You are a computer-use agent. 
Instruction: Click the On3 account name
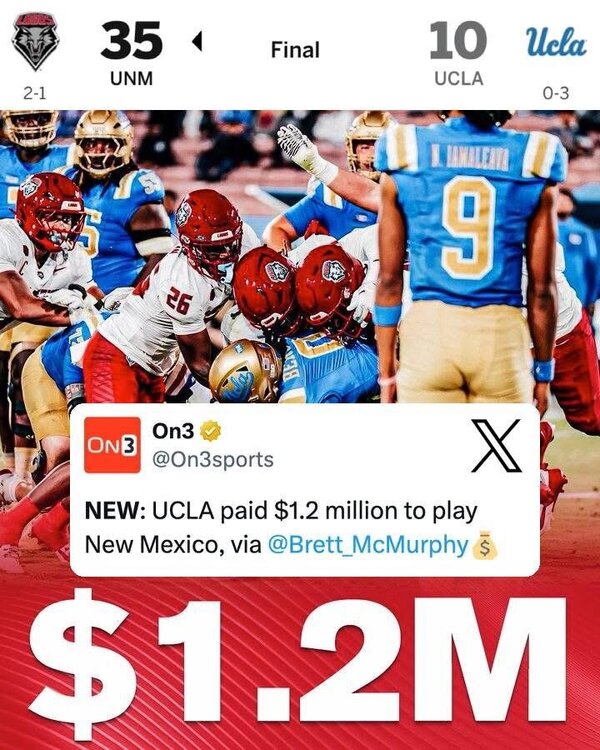click(173, 431)
